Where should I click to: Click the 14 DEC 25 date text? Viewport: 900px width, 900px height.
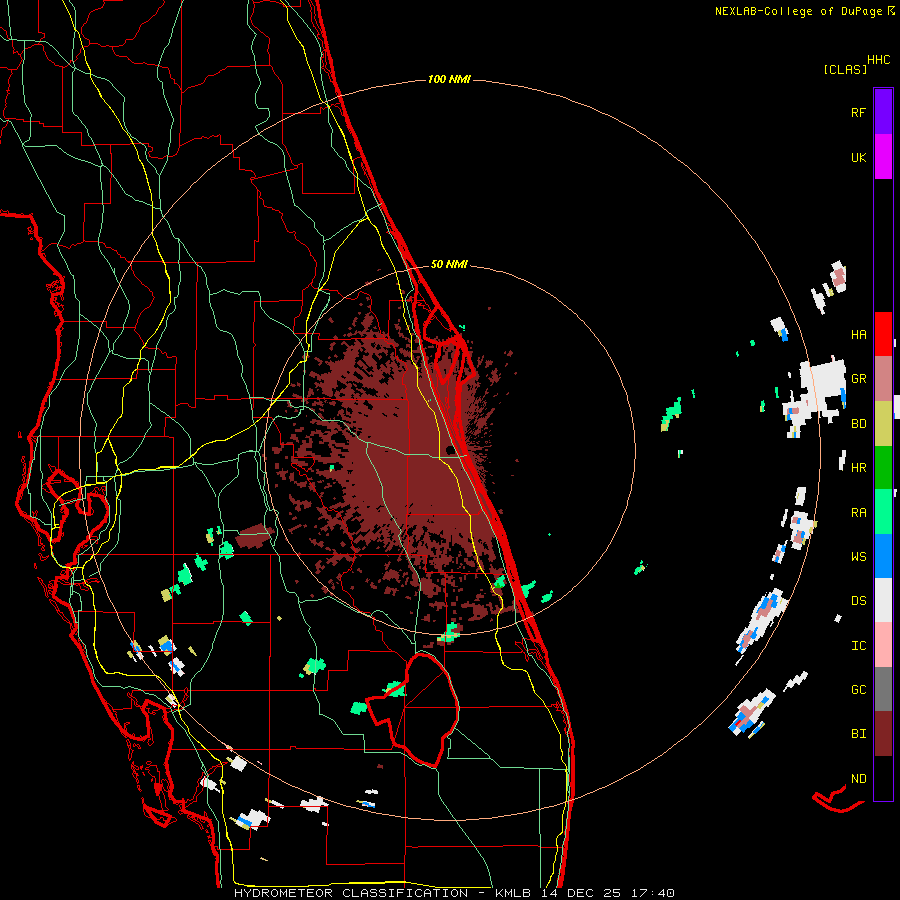(x=581, y=893)
